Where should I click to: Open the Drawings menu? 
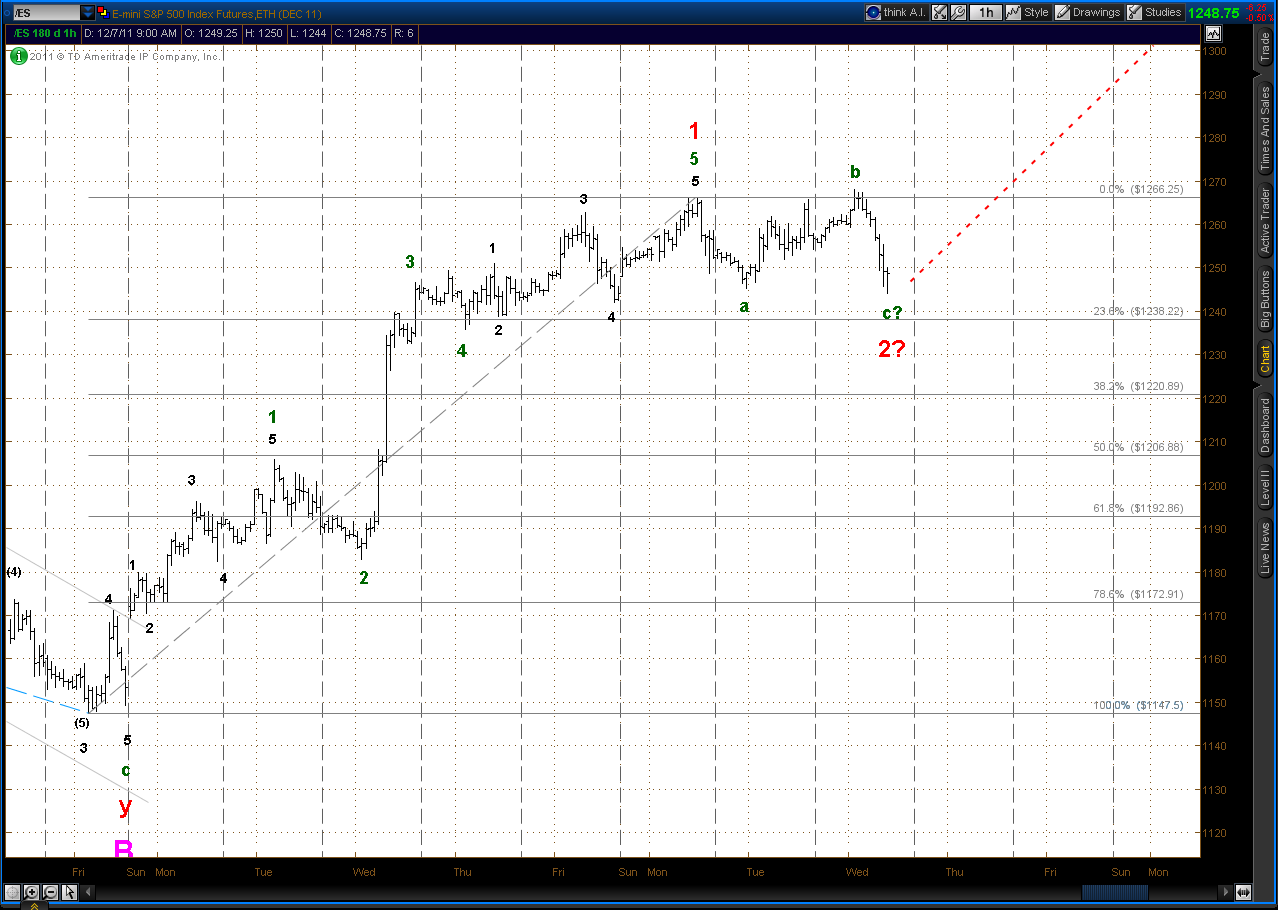pyautogui.click(x=1088, y=12)
